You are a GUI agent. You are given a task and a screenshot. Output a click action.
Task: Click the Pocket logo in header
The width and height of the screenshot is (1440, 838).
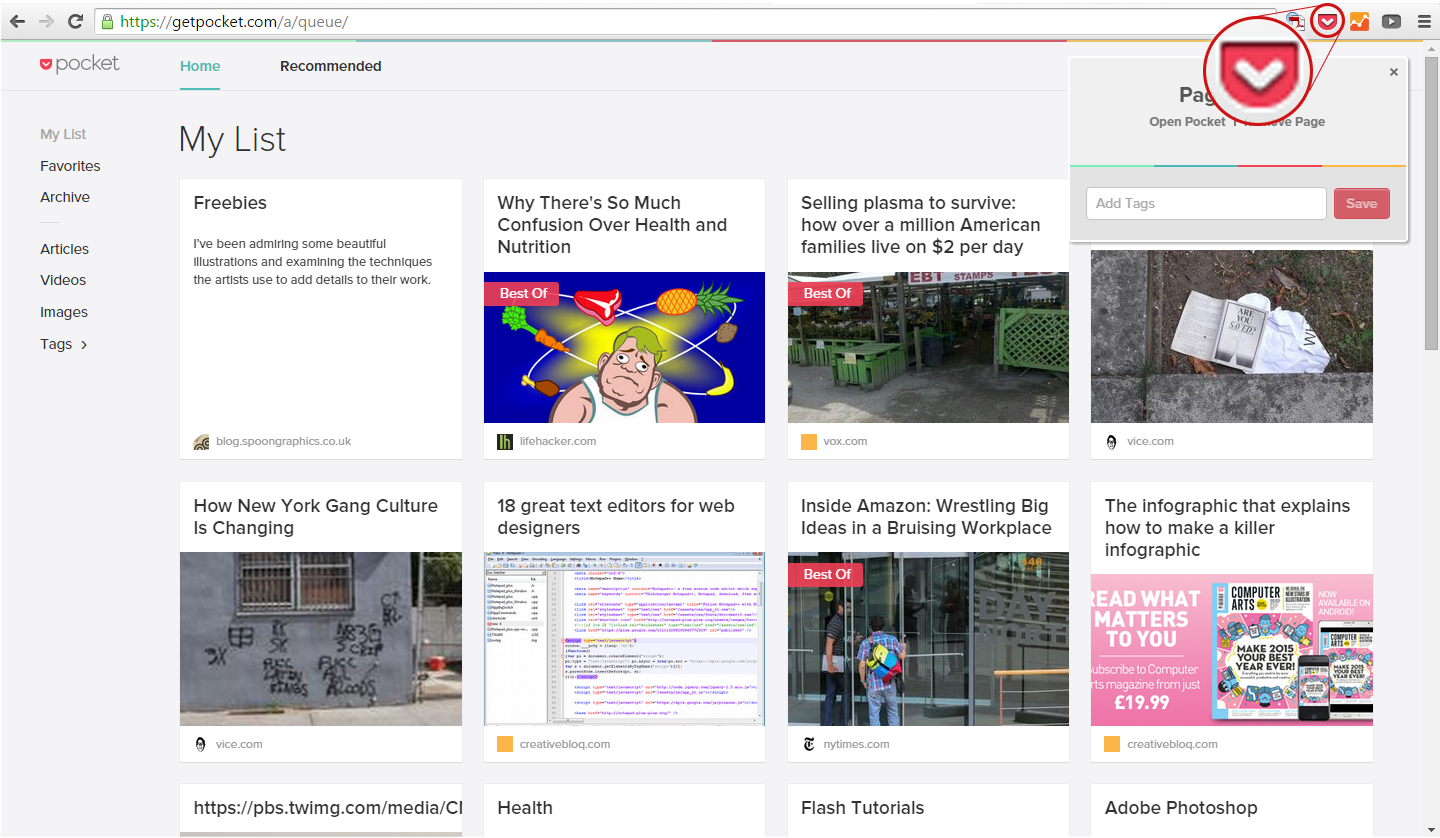79,64
